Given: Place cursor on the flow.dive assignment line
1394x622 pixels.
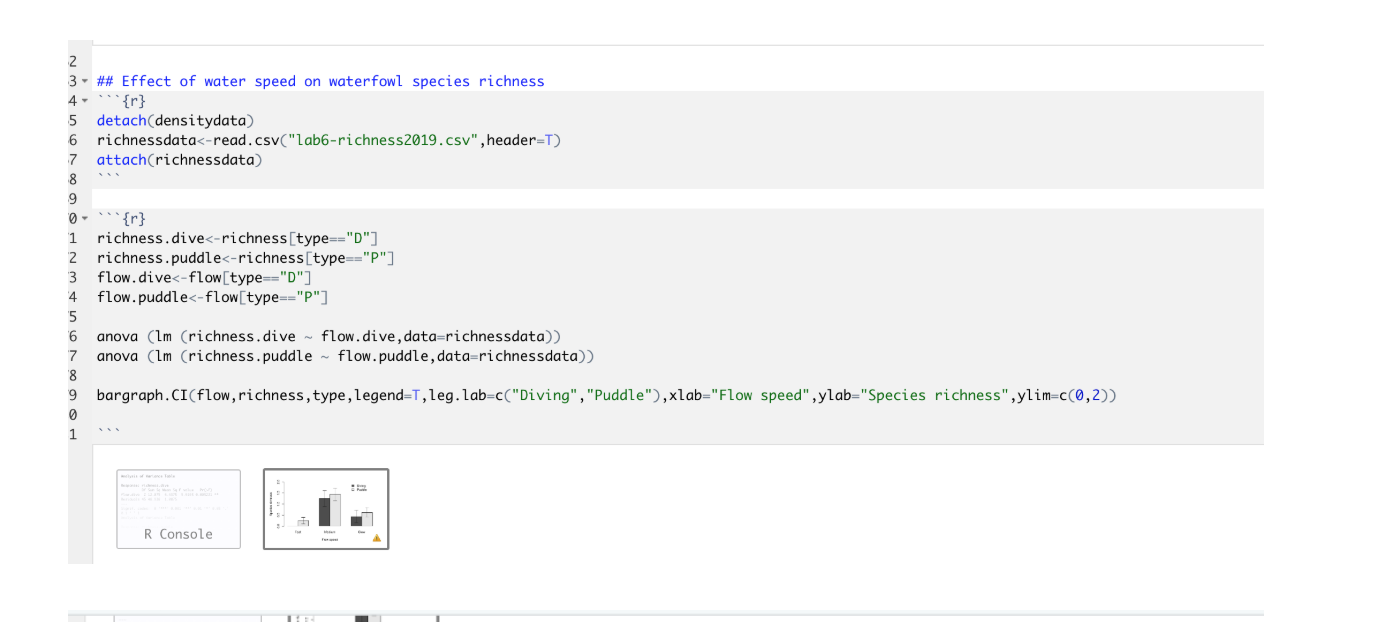Looking at the screenshot, I should 204,277.
